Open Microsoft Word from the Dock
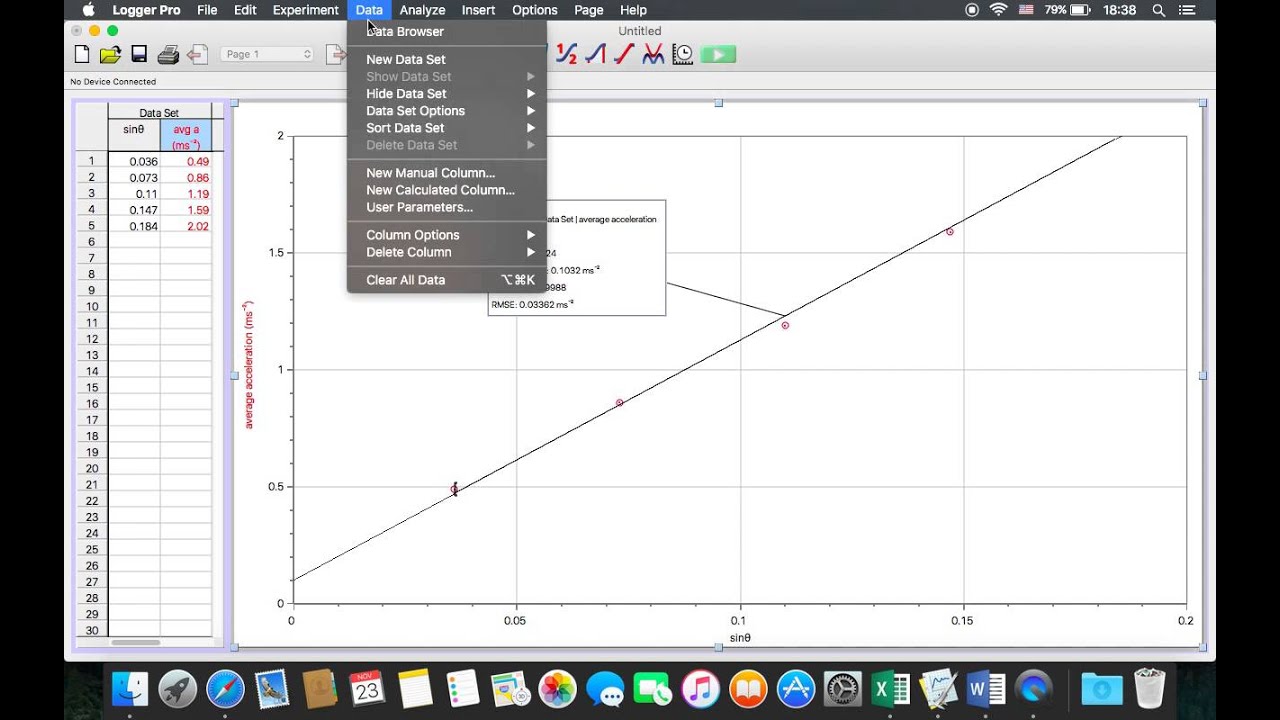The image size is (1280, 720). [986, 689]
